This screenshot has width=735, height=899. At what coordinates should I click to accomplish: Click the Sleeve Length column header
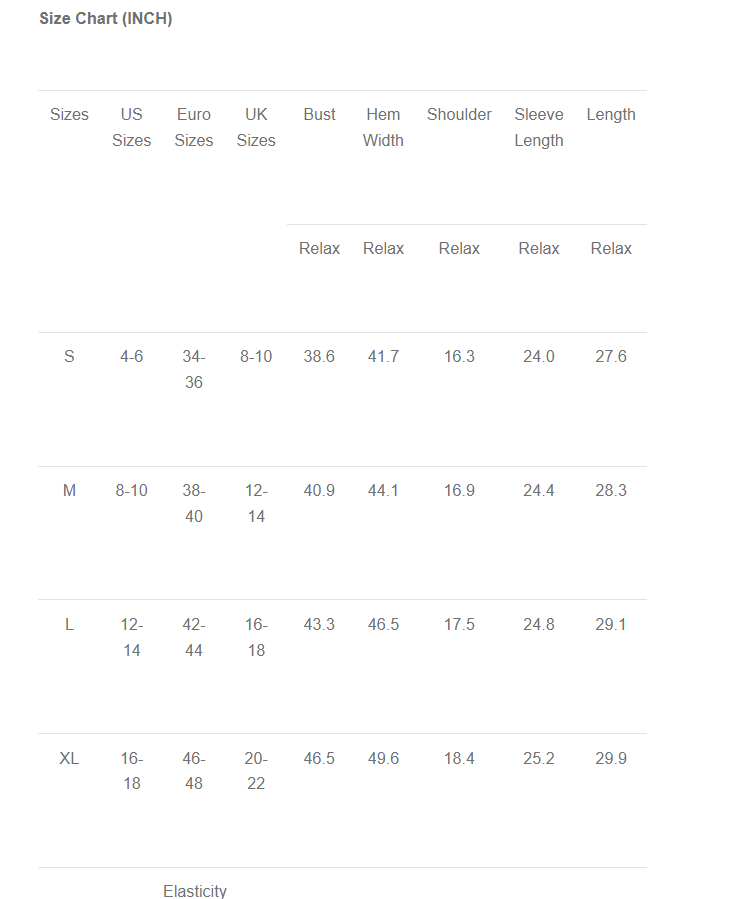[539, 127]
